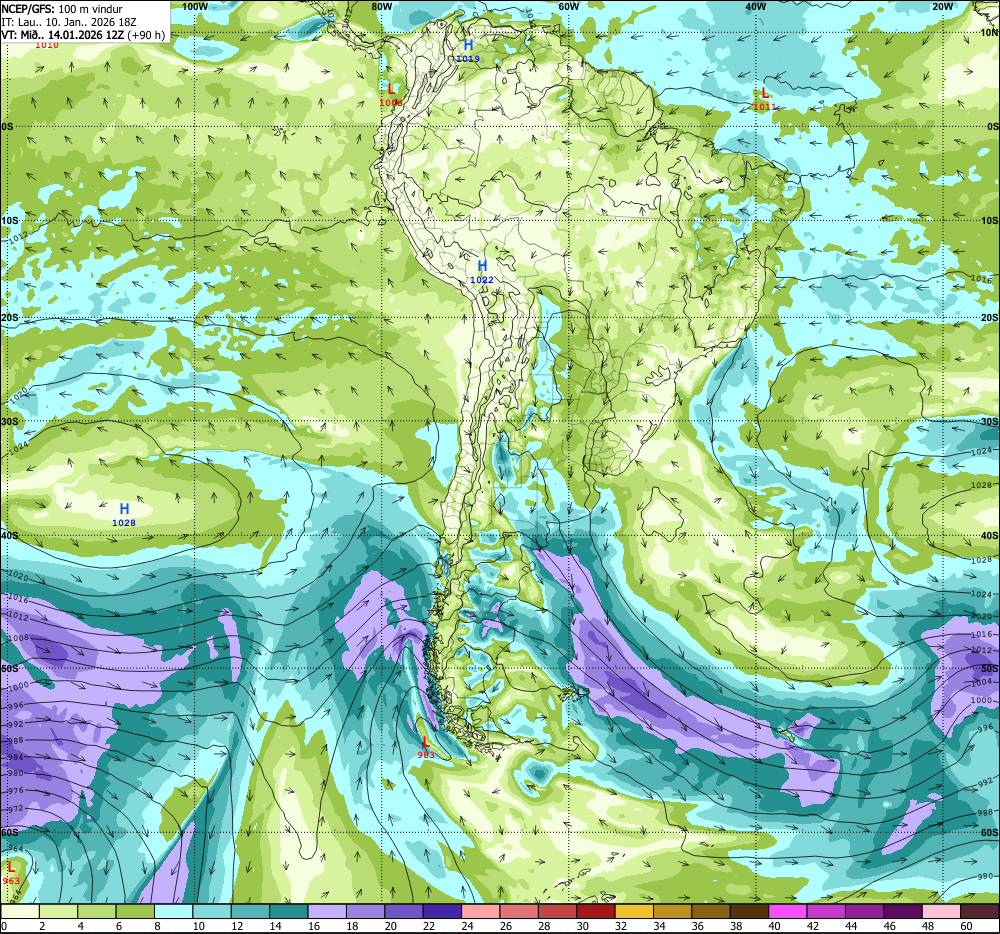Pick the yellow 32–34 legend swatch
Image resolution: width=1000 pixels, height=934 pixels.
pos(634,911)
